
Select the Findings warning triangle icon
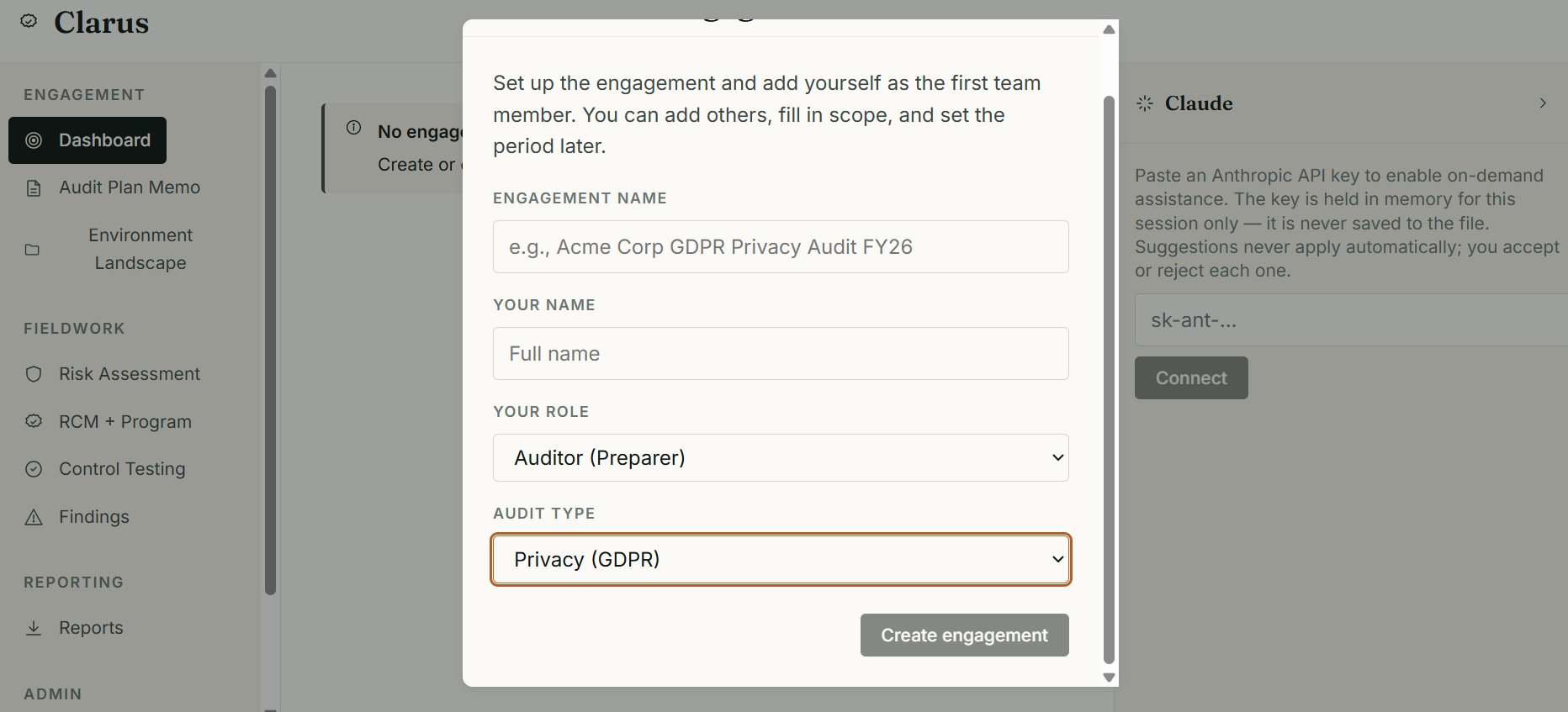pyautogui.click(x=34, y=517)
